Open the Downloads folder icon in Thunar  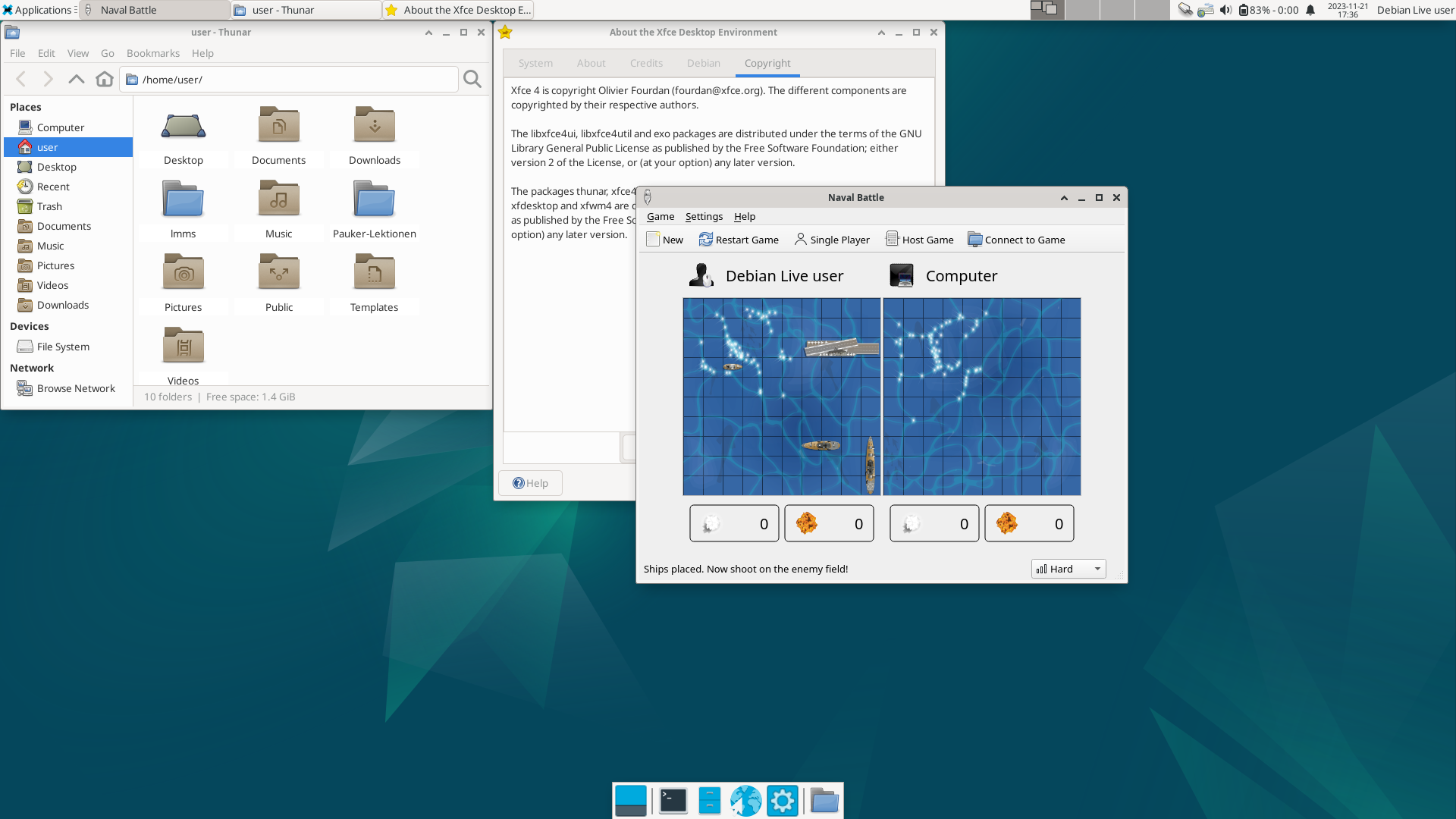coord(375,125)
